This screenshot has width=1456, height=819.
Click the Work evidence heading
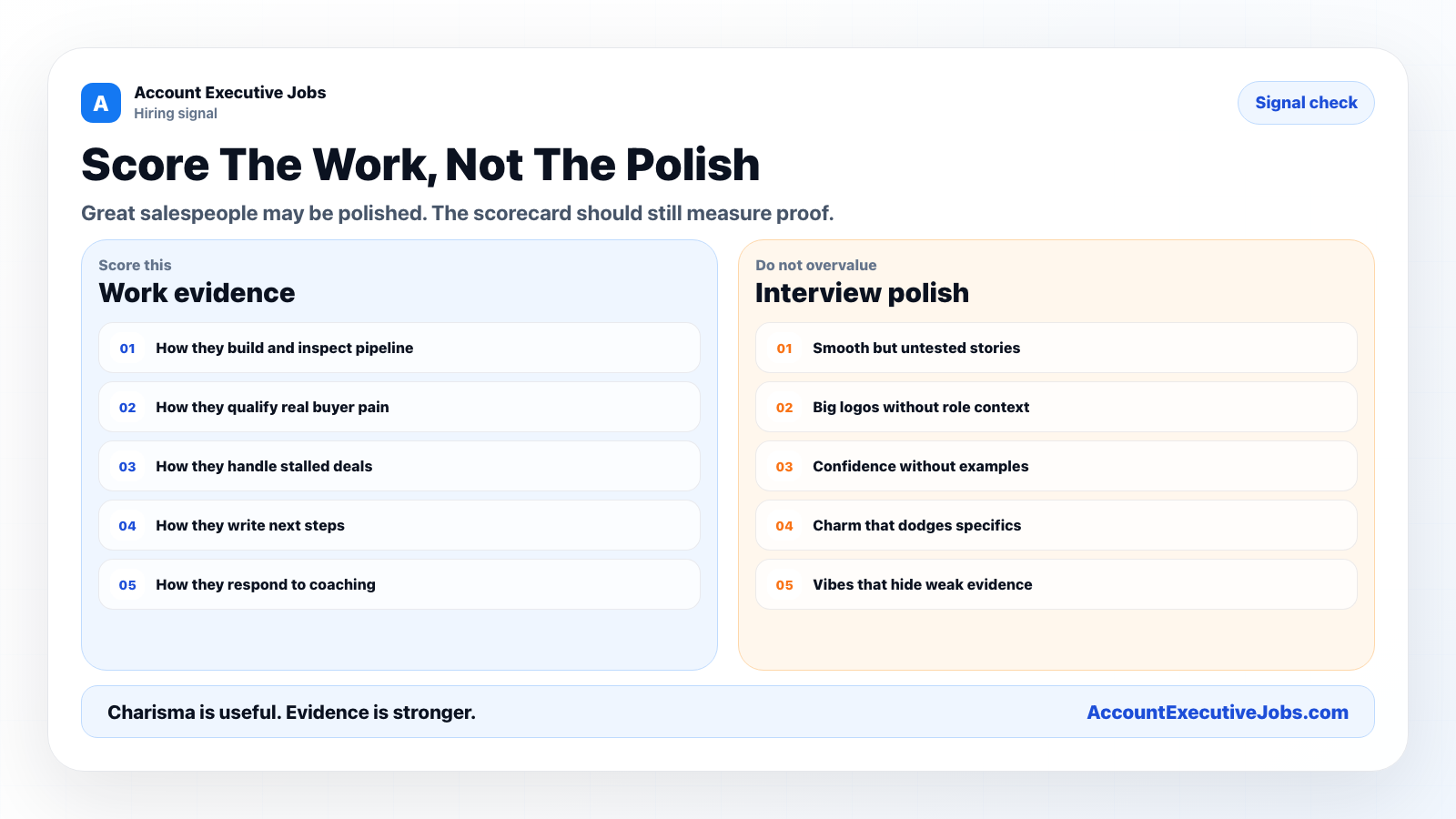[197, 293]
